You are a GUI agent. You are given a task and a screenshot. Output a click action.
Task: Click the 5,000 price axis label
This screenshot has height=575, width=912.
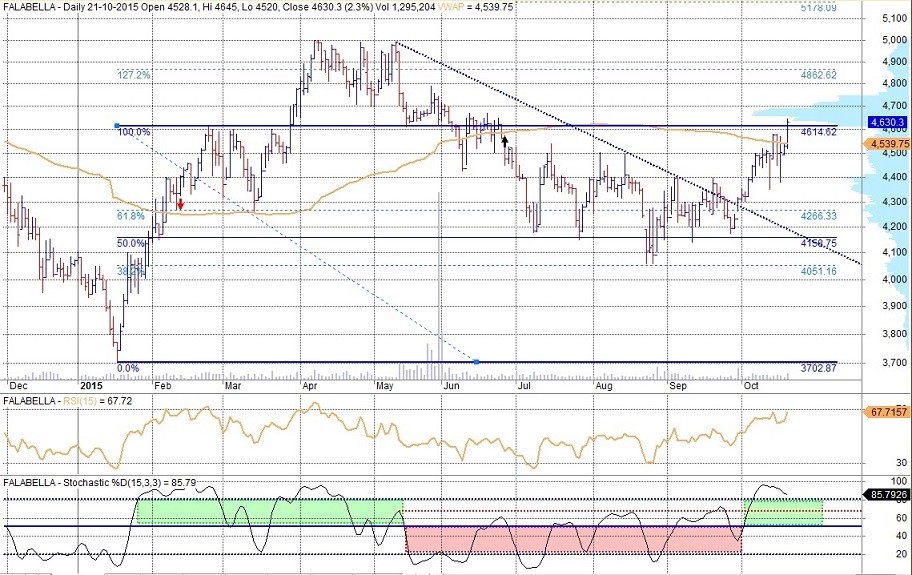pos(895,40)
